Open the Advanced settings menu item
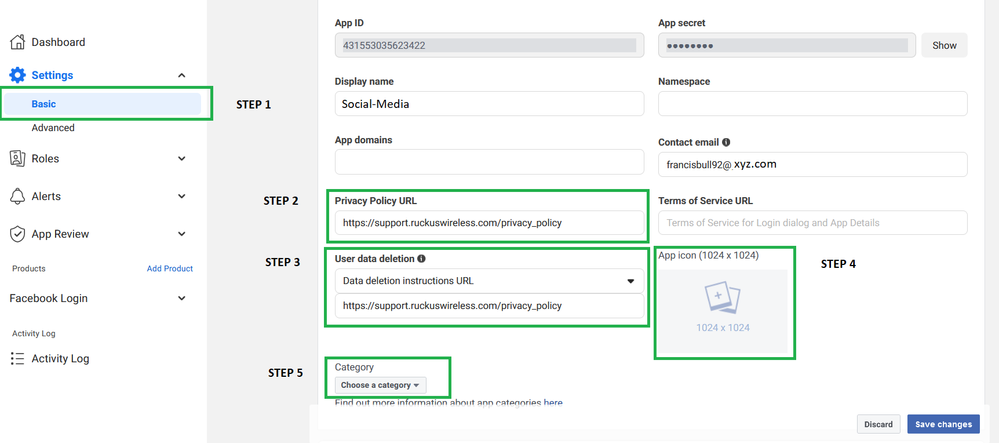Viewport: 999px width, 443px height. point(53,128)
